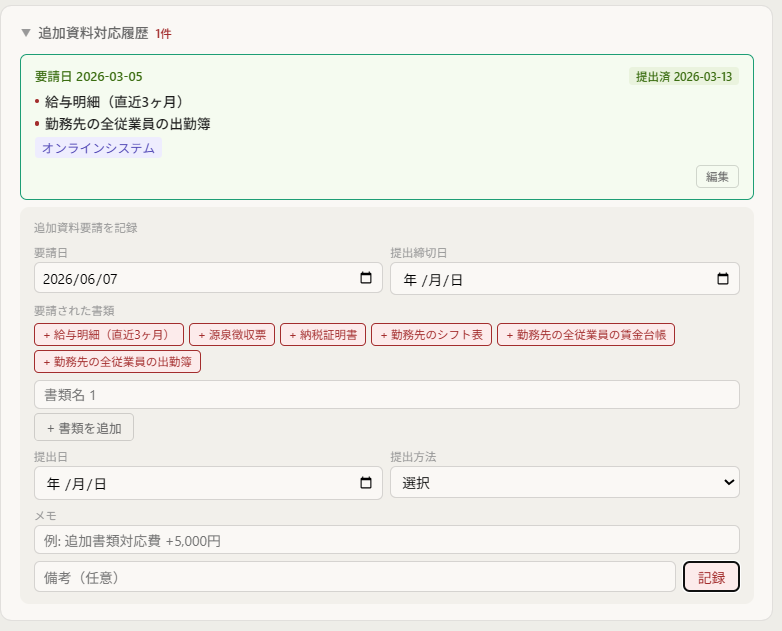Add chip 源泉徴収票

(232, 335)
